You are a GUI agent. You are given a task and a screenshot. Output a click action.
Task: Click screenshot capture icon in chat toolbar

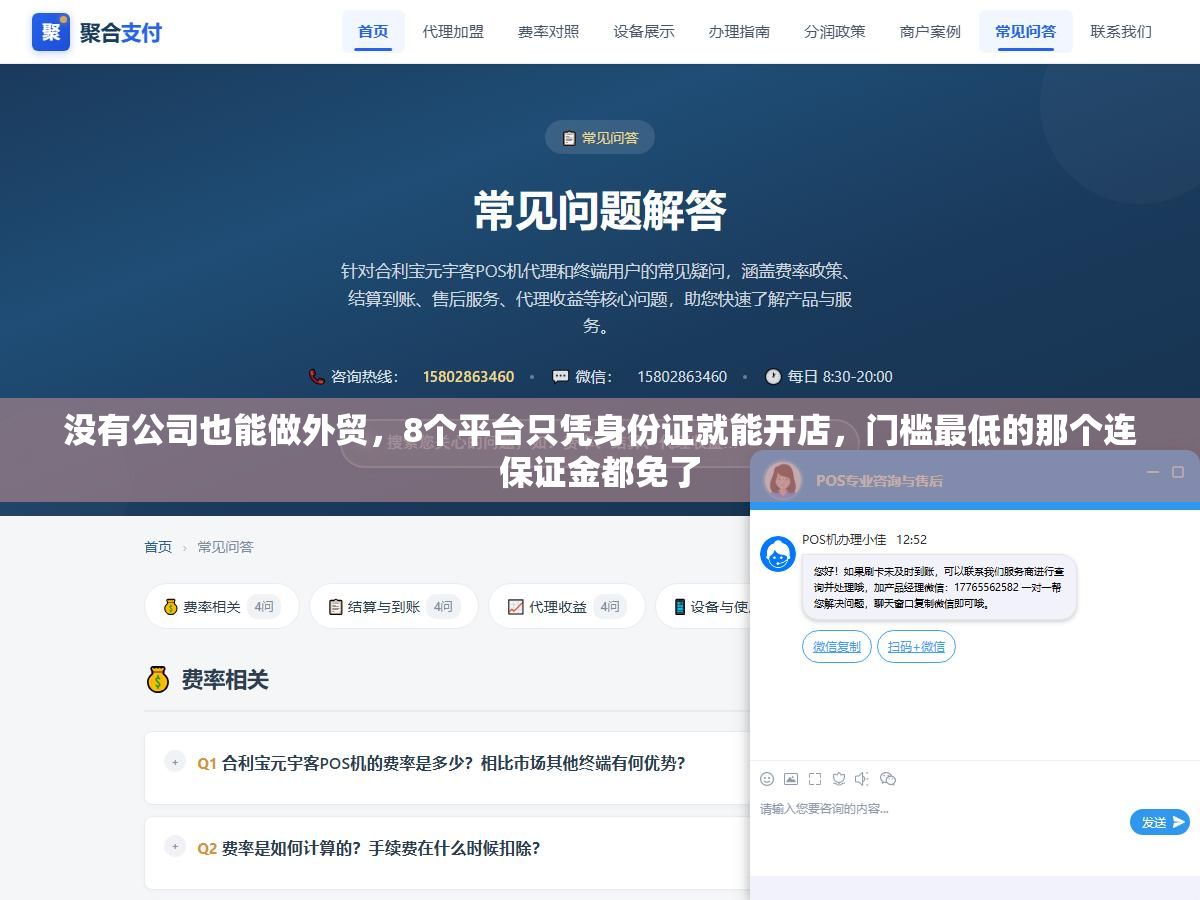815,779
